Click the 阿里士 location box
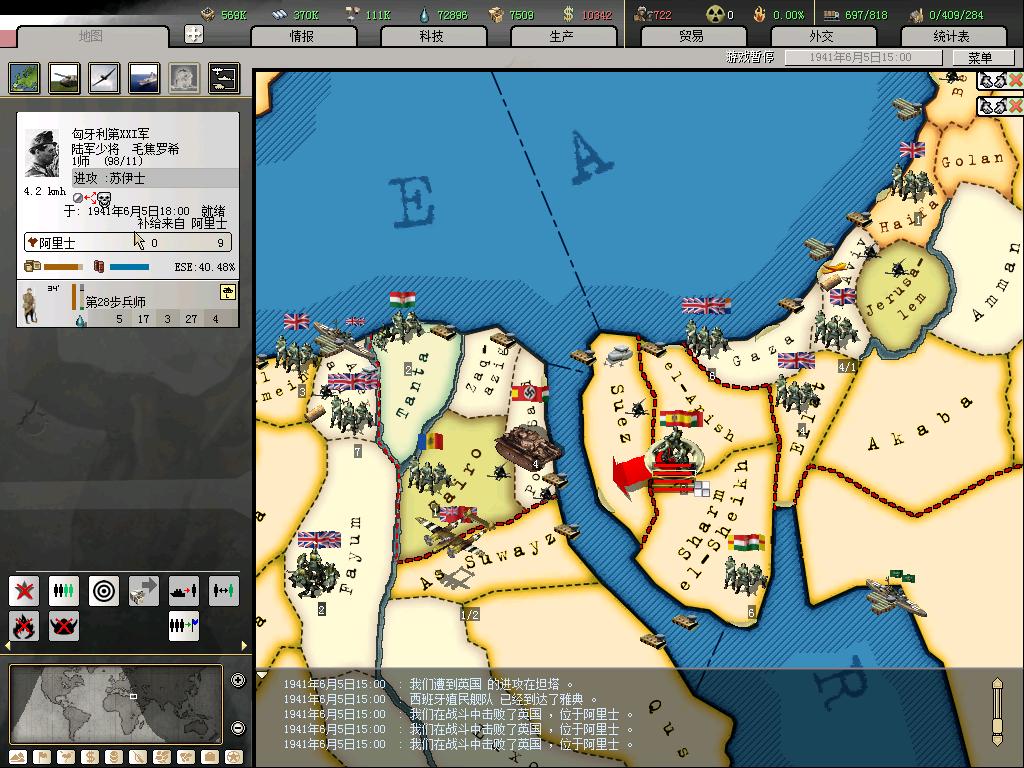The width and height of the screenshot is (1024, 768). [x=127, y=242]
